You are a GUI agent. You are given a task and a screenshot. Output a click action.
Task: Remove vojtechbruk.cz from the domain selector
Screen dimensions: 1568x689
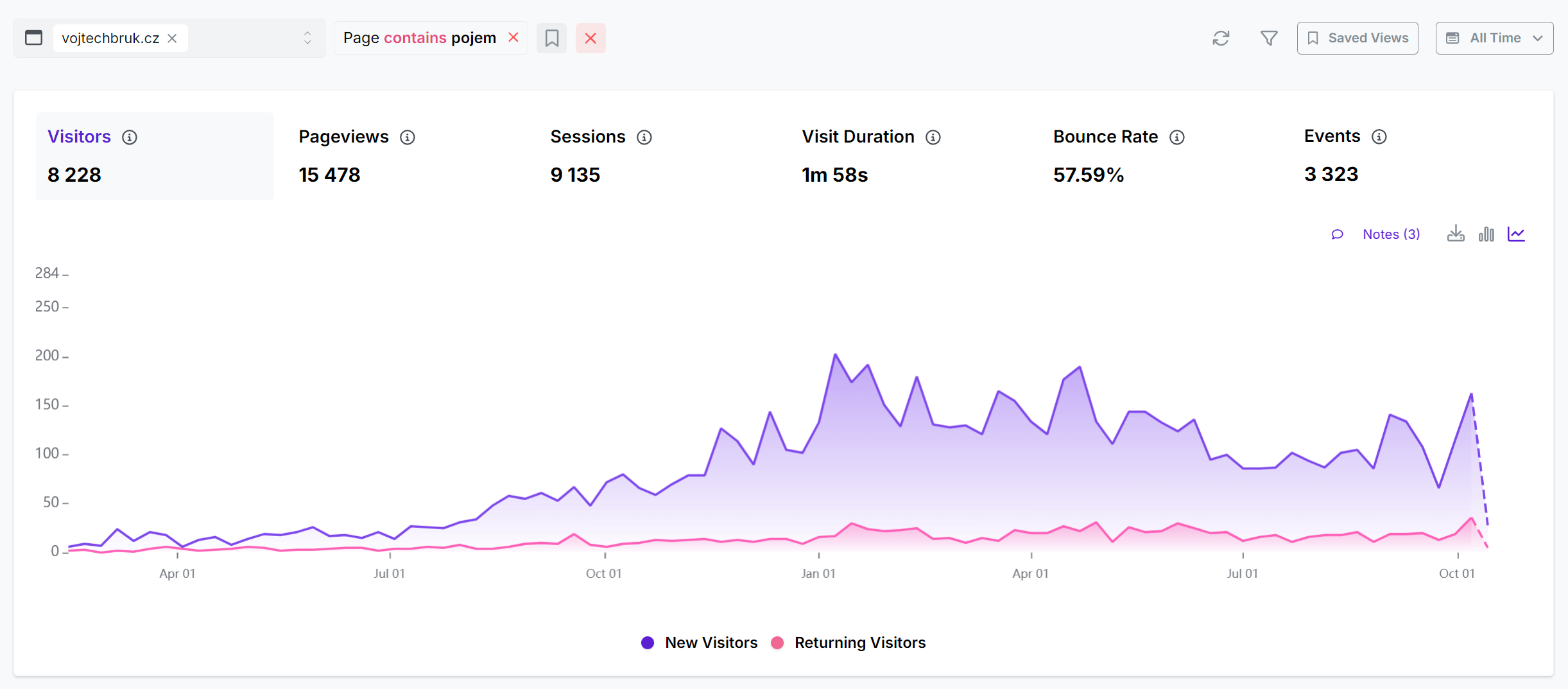tap(172, 39)
